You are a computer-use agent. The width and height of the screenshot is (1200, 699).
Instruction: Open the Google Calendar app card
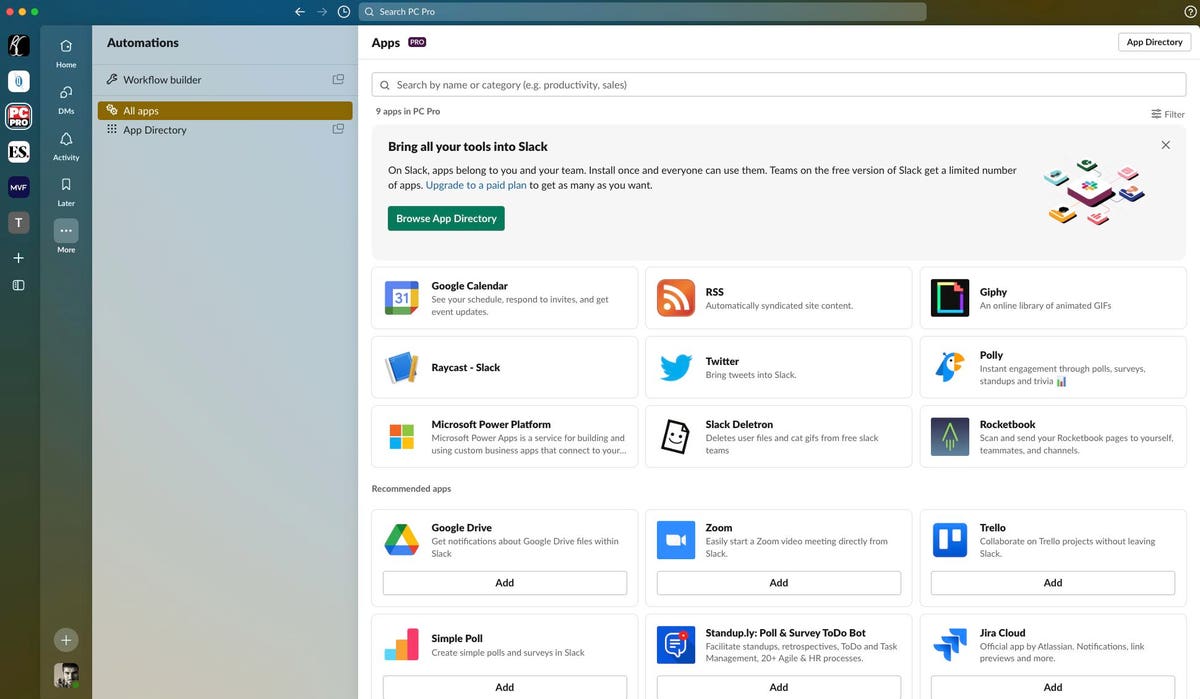pos(504,298)
